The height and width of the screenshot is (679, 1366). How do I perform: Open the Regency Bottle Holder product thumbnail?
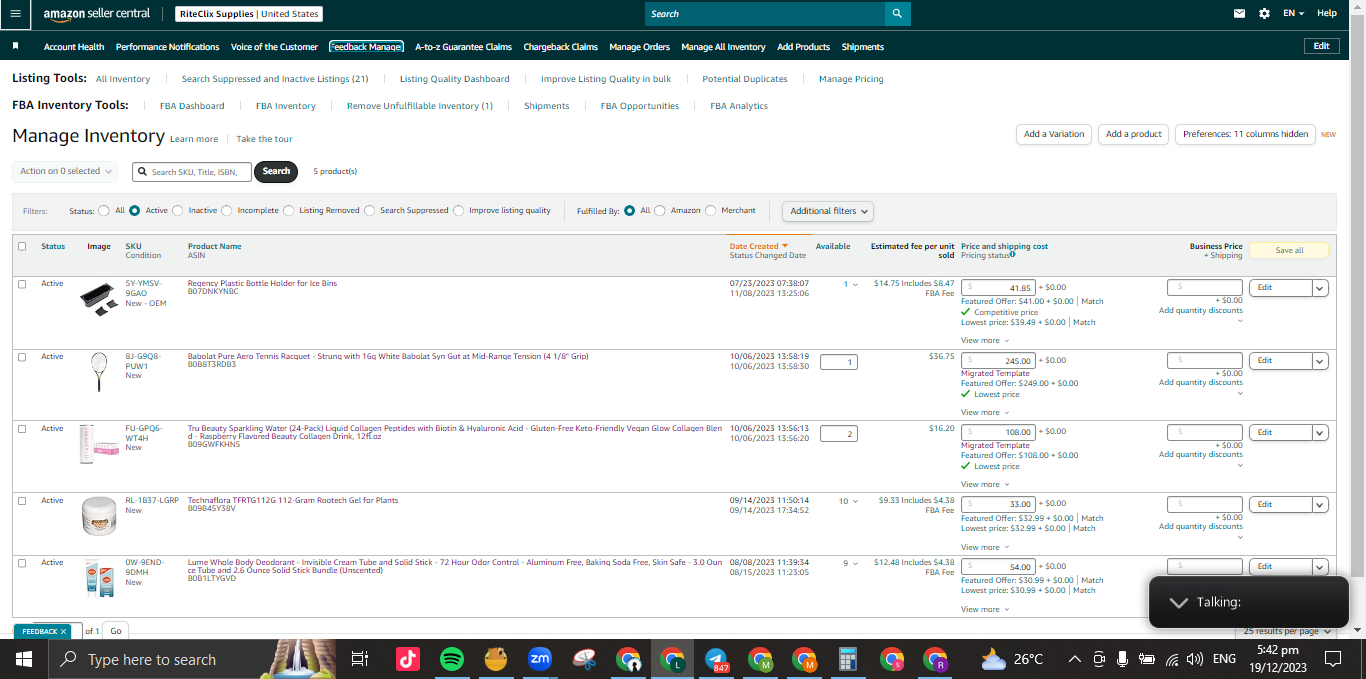coord(99,299)
